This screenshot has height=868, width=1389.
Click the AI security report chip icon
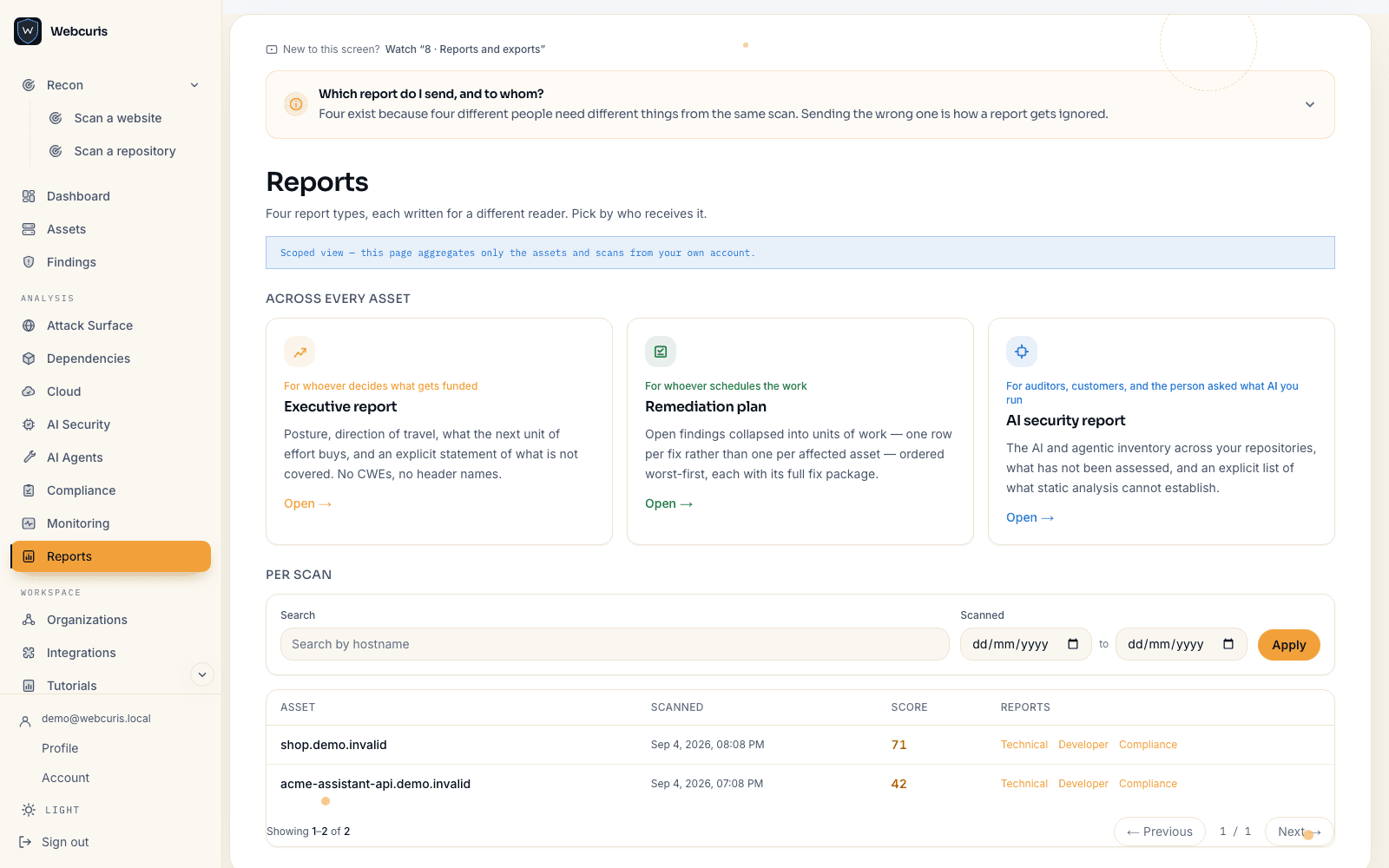pyautogui.click(x=1022, y=352)
